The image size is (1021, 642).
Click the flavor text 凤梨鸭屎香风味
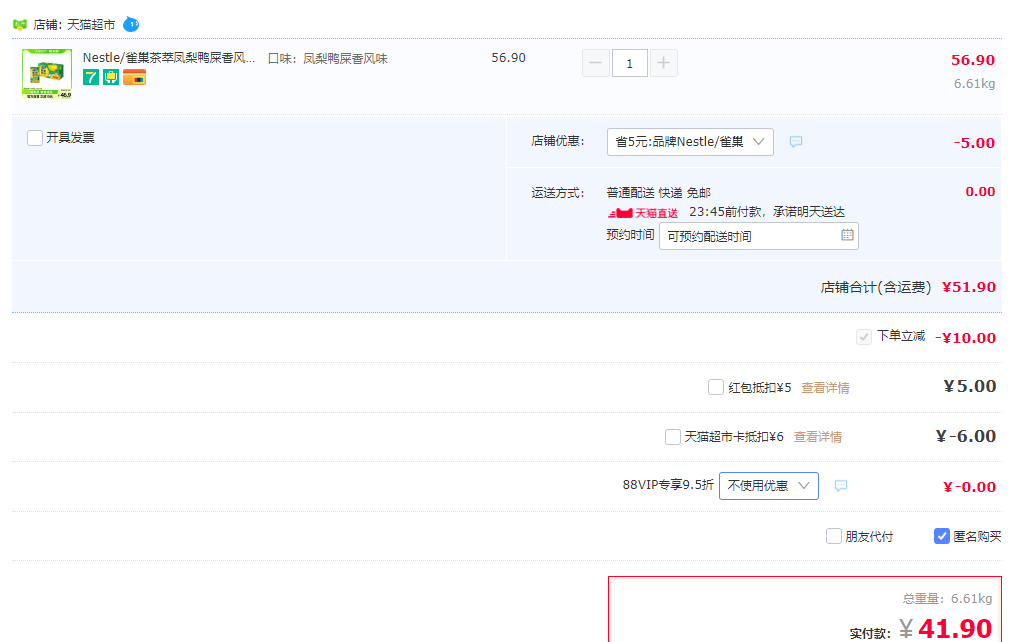345,59
